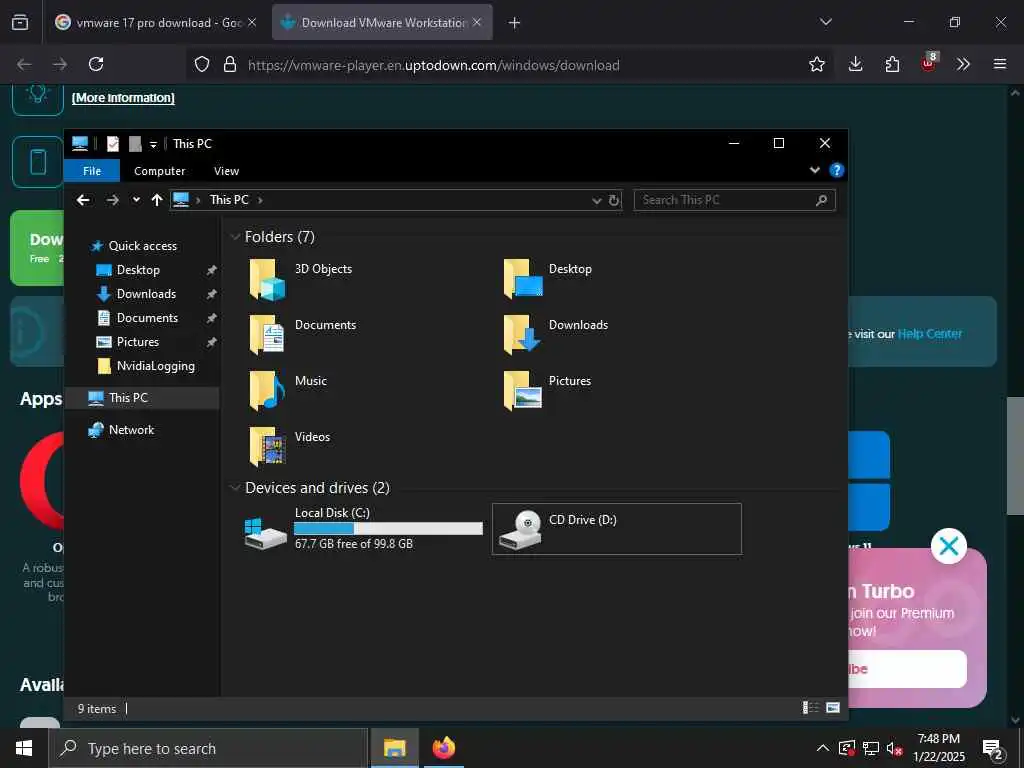Image resolution: width=1024 pixels, height=768 pixels.
Task: Select the Music folder
Action: coord(288,391)
